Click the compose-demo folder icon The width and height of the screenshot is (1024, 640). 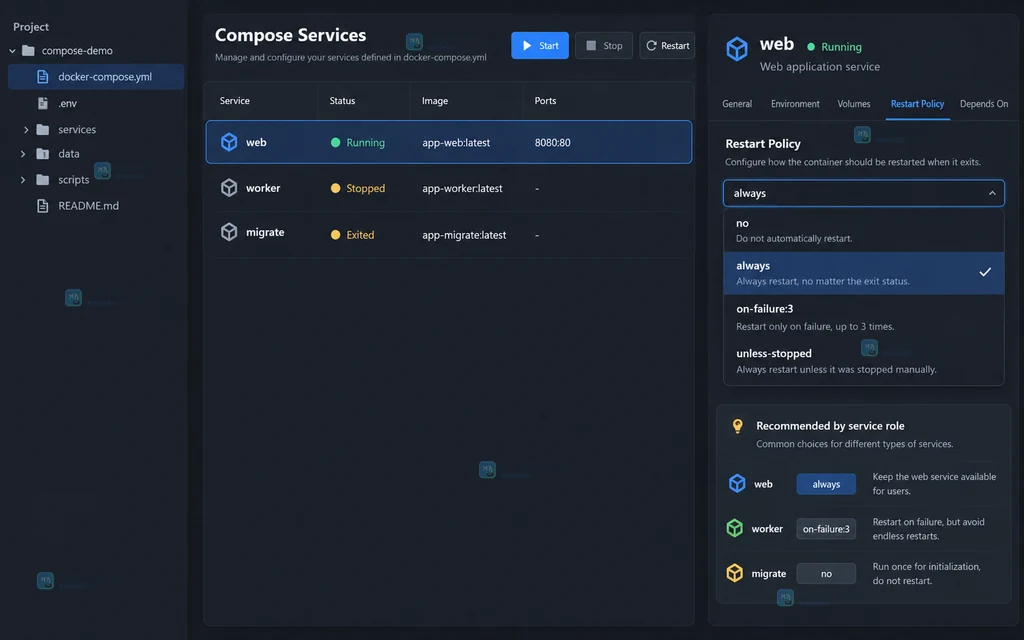pyautogui.click(x=28, y=50)
